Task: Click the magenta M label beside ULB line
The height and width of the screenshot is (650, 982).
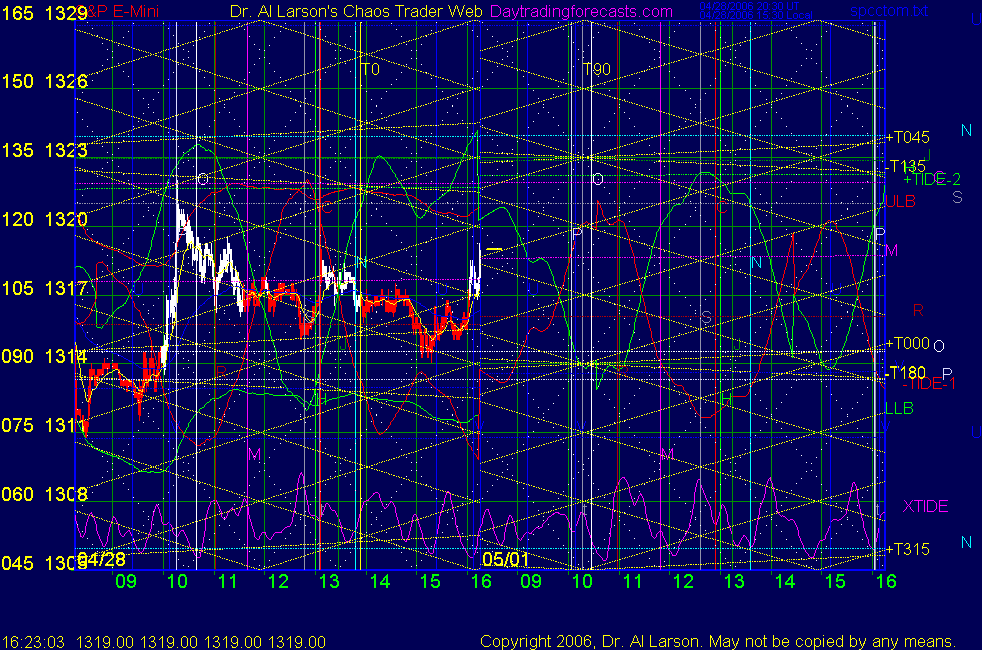Action: point(892,250)
